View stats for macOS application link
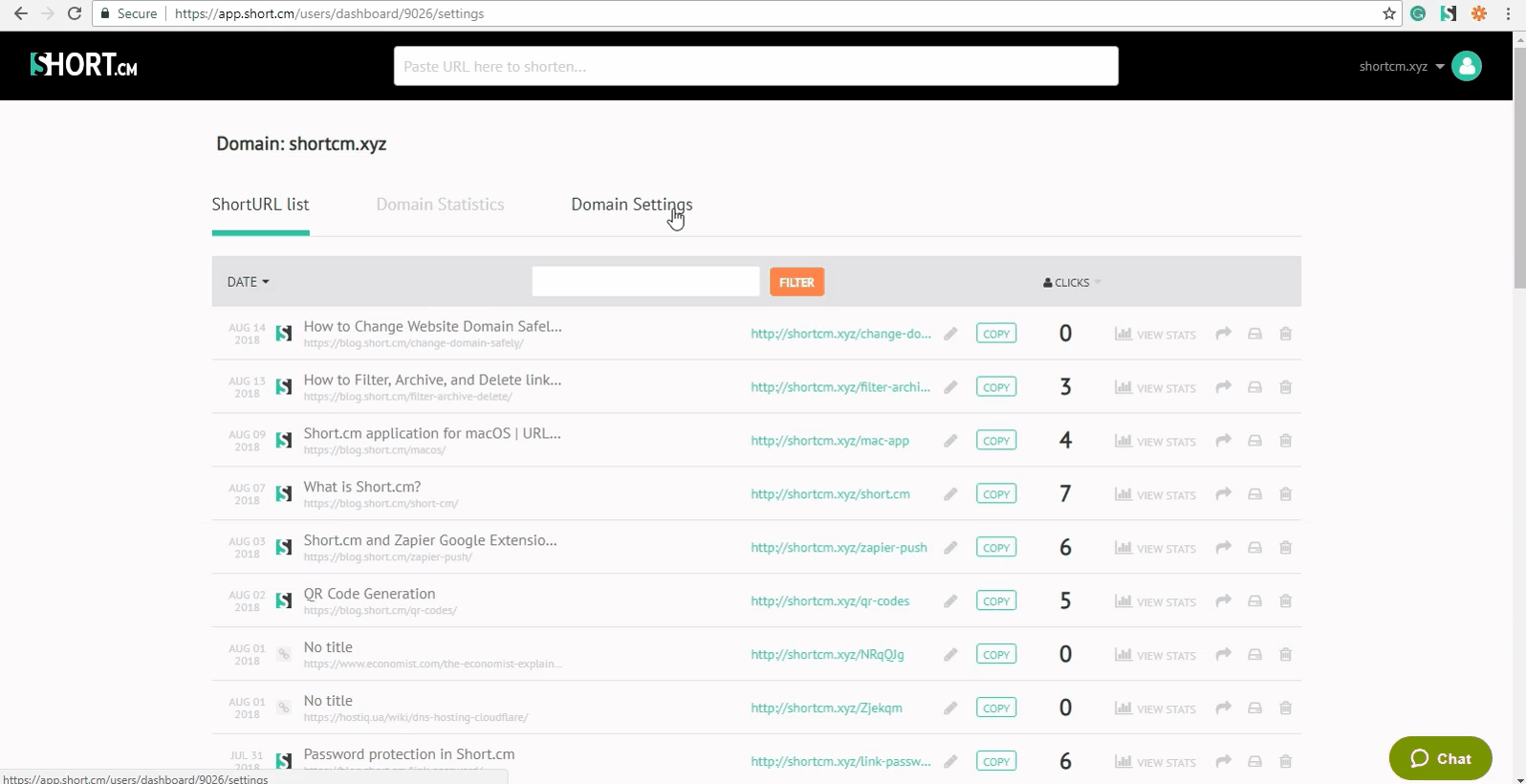Image resolution: width=1526 pixels, height=784 pixels. [x=1155, y=442]
